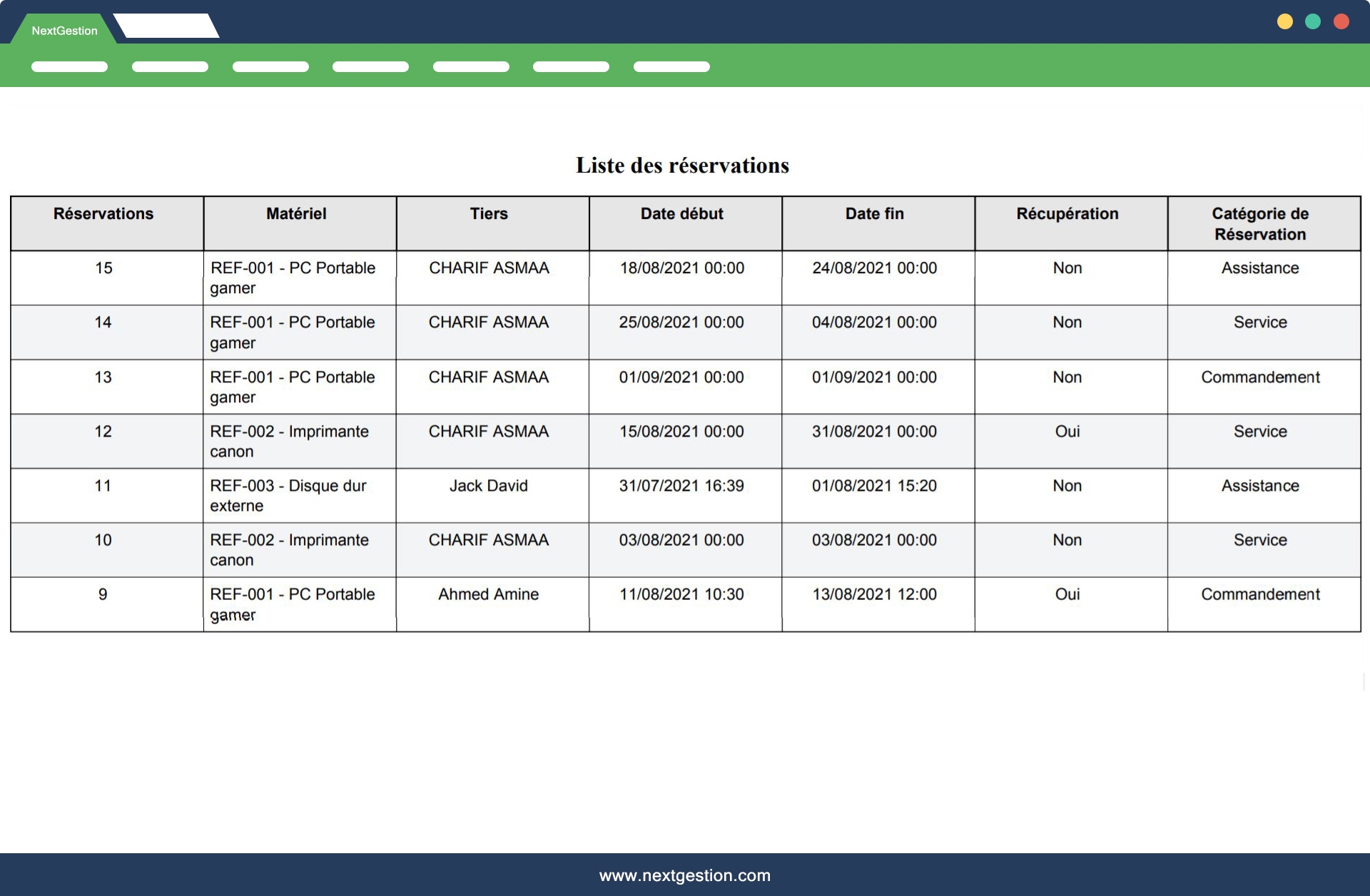Click Ahmed Amine tiers entry
This screenshot has width=1370, height=896.
click(x=489, y=594)
